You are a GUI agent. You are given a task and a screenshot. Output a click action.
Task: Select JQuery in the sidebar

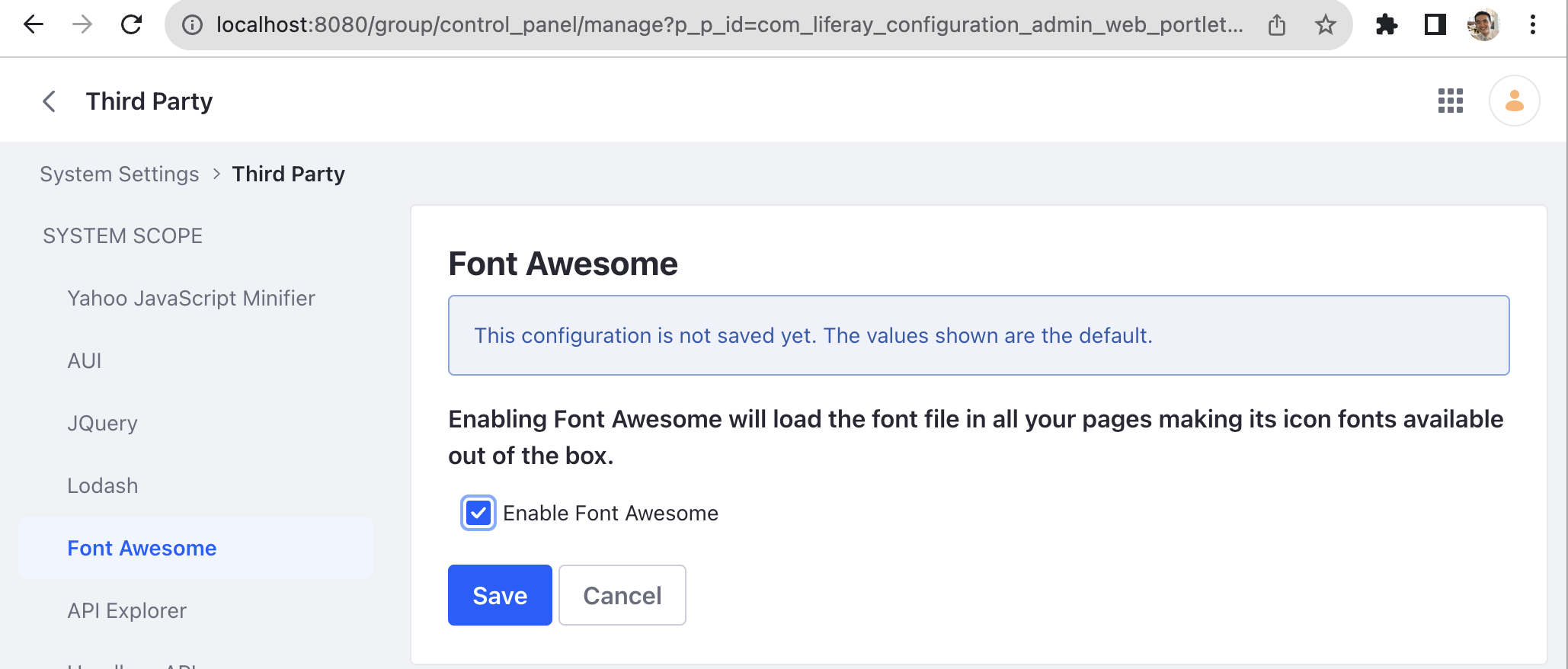click(103, 423)
